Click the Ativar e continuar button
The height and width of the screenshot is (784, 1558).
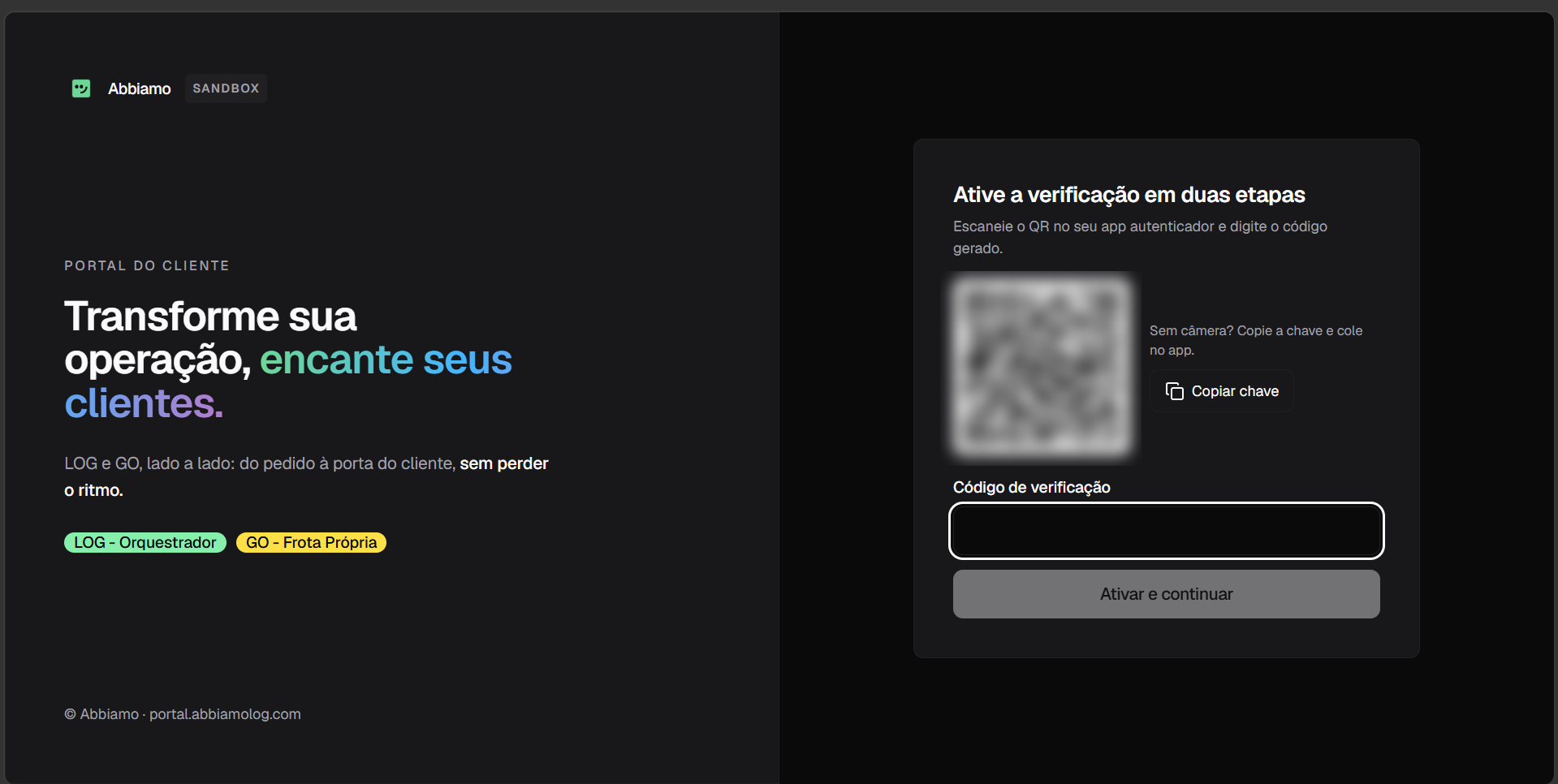[x=1166, y=594]
